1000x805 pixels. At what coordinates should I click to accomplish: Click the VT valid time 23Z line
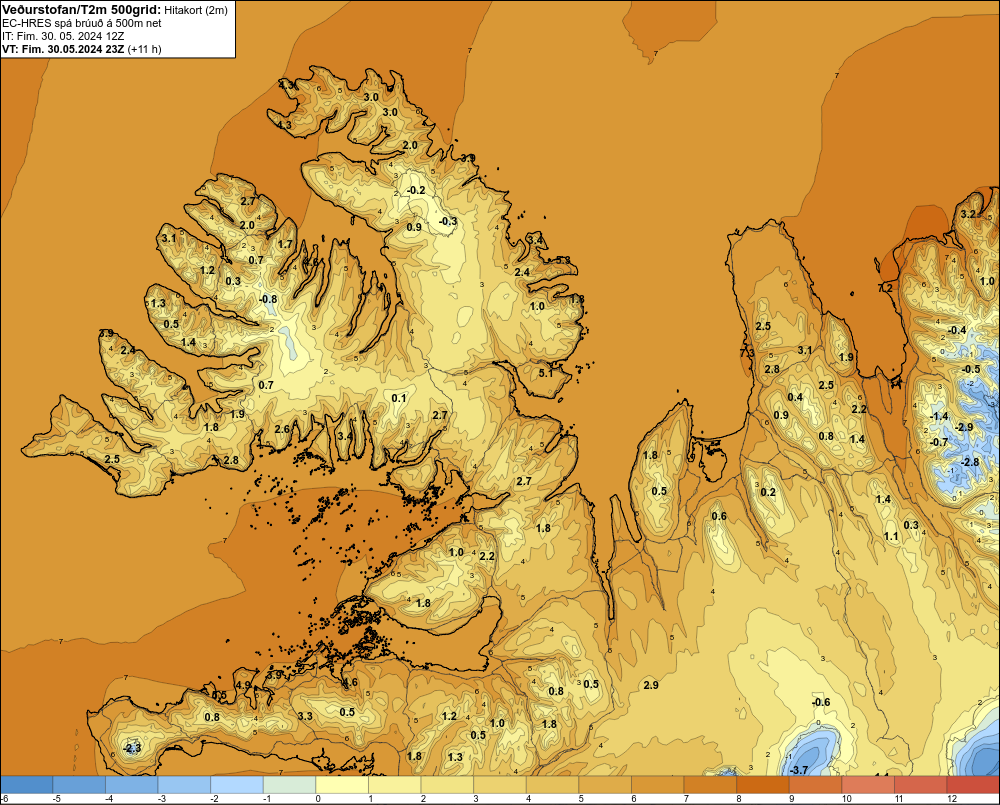64,49
